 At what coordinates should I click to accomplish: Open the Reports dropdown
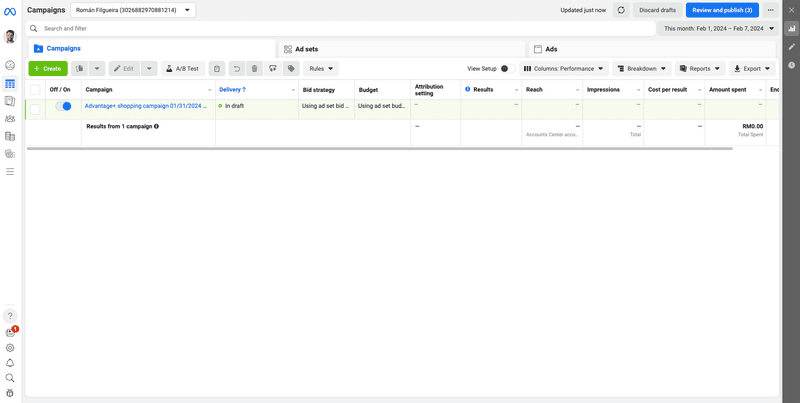tap(700, 68)
